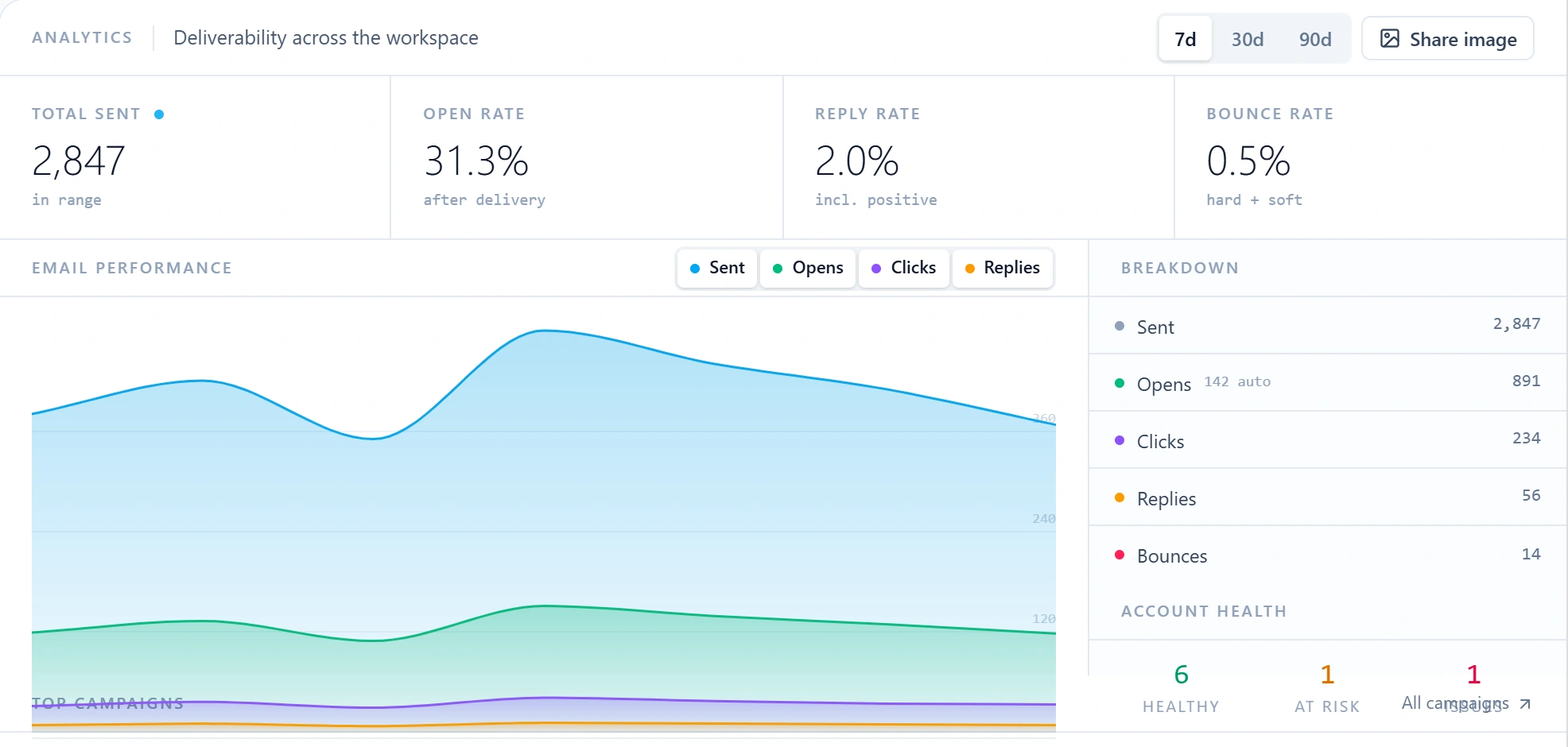
Task: Click the image icon in Share image
Action: click(x=1389, y=39)
